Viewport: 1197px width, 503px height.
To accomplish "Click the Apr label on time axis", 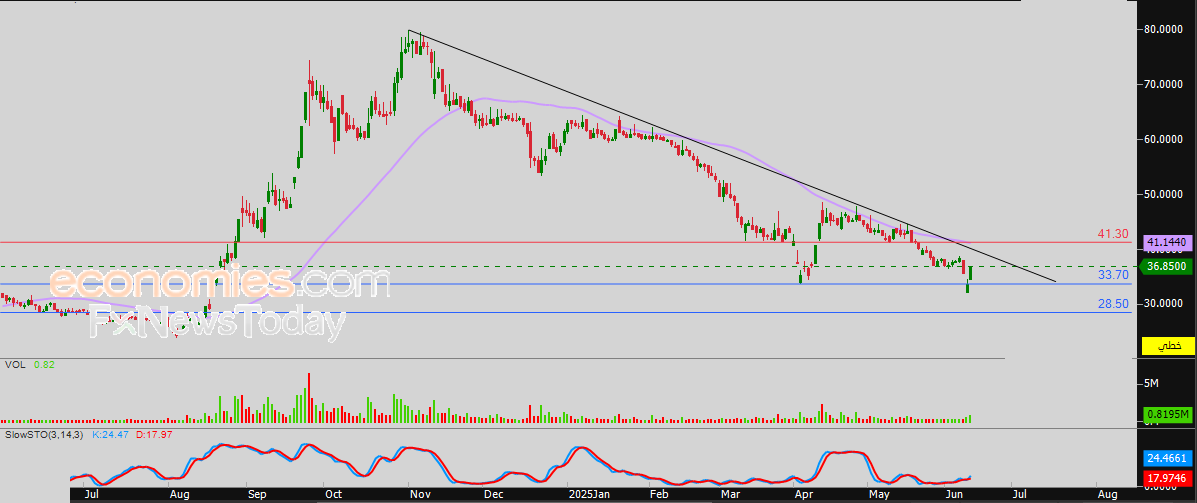I will 803,495.
